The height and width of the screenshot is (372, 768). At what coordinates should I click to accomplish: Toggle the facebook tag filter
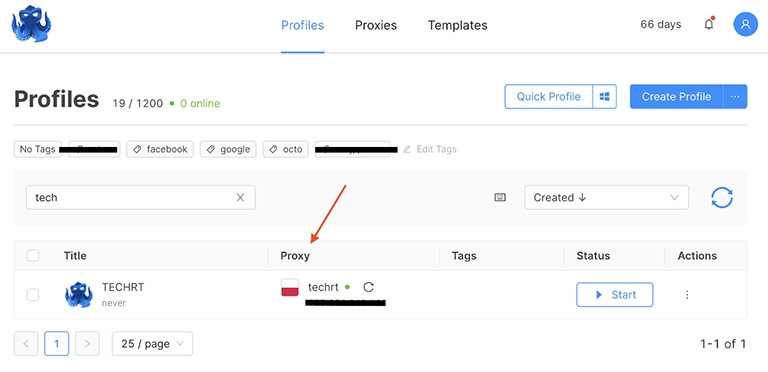160,149
